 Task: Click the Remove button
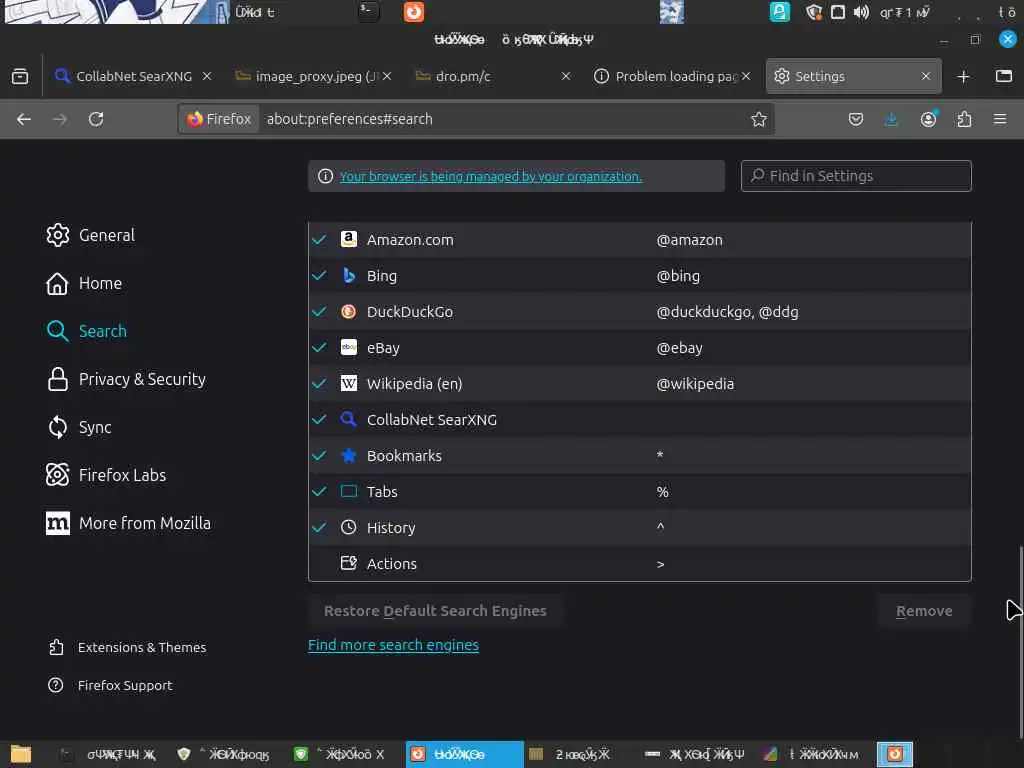pyautogui.click(x=924, y=611)
